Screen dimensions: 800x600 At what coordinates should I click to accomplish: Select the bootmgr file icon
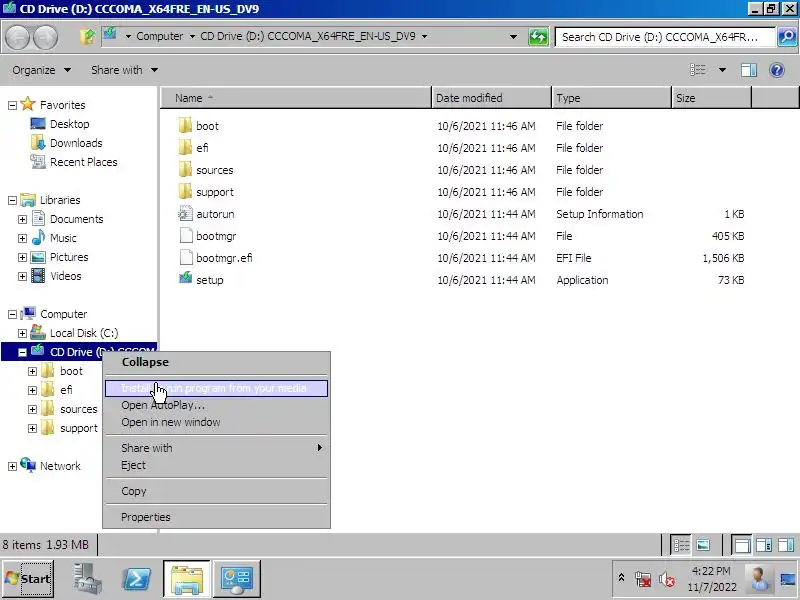point(186,235)
